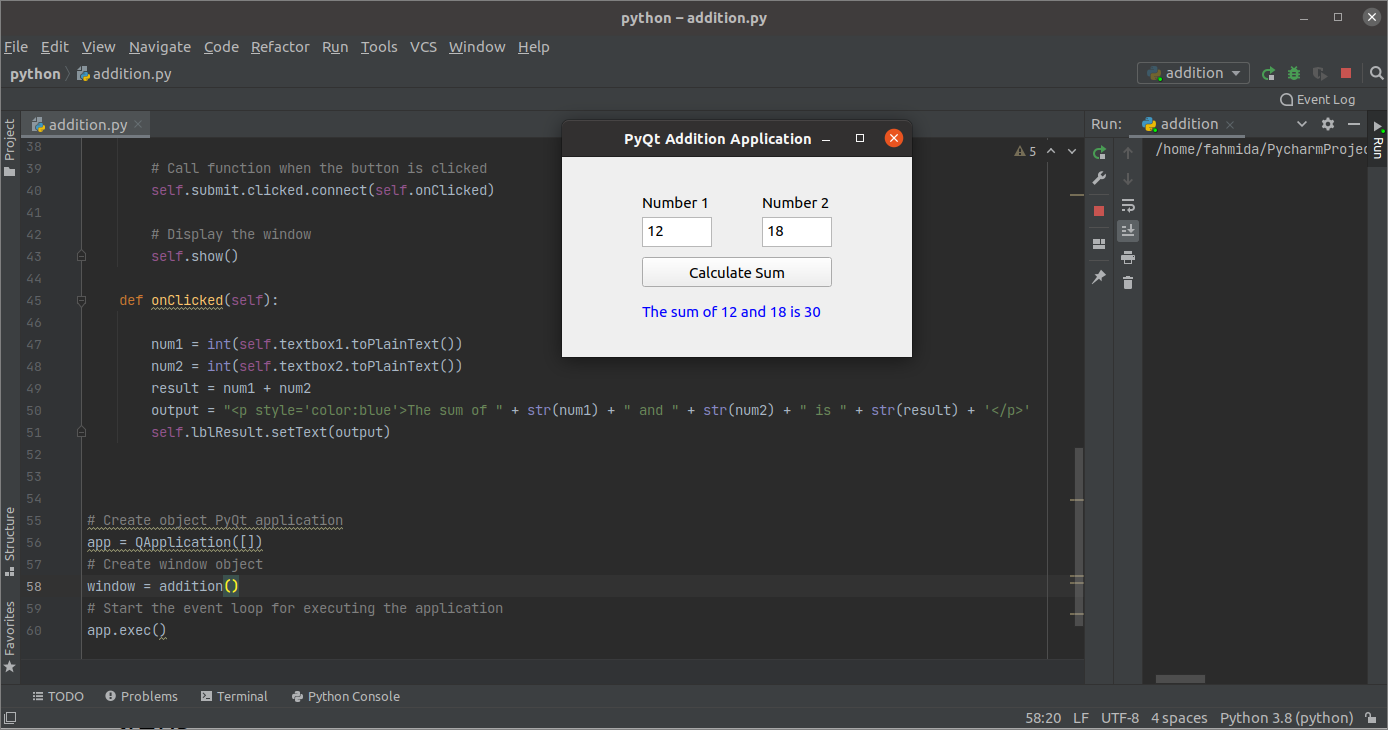Toggle soft-wrap in Run console
The image size is (1388, 730).
pos(1128,205)
